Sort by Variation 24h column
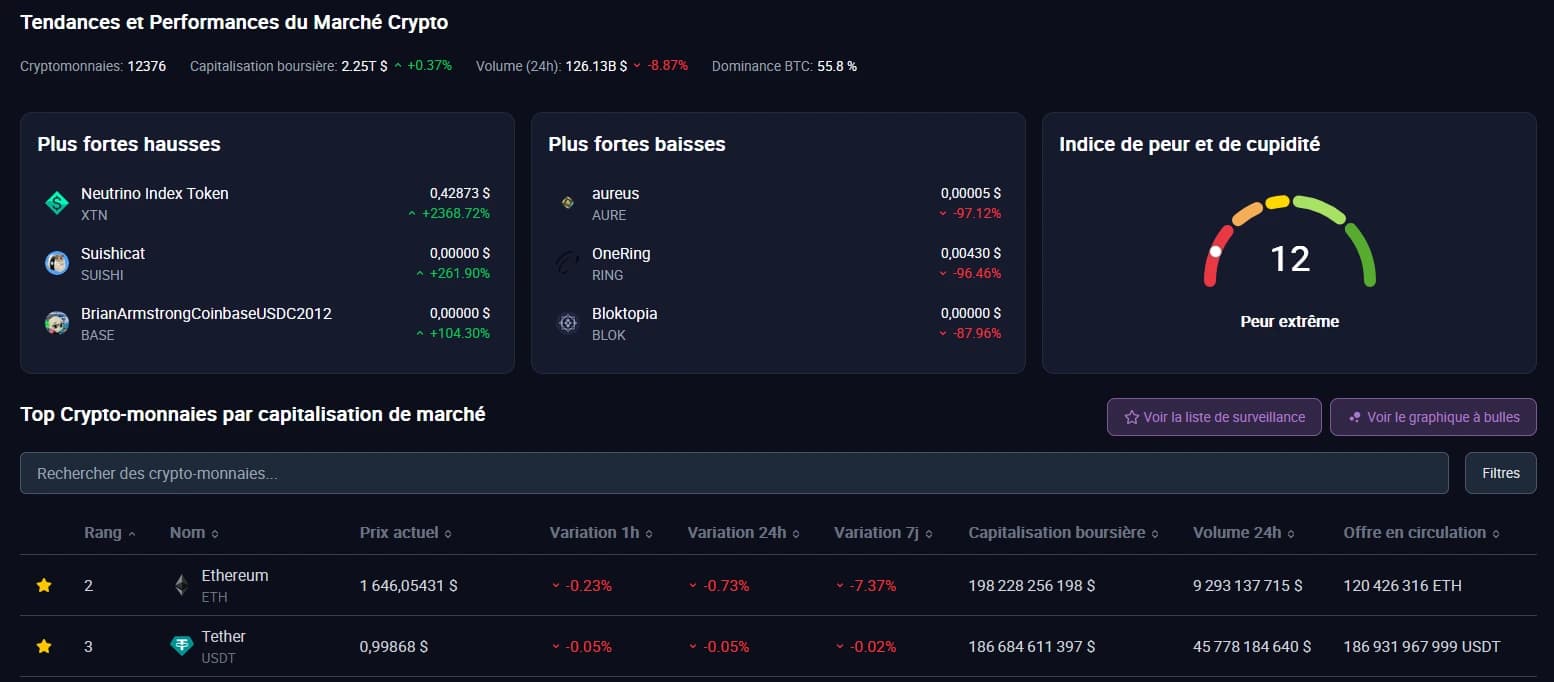This screenshot has width=1554, height=682. coord(744,532)
